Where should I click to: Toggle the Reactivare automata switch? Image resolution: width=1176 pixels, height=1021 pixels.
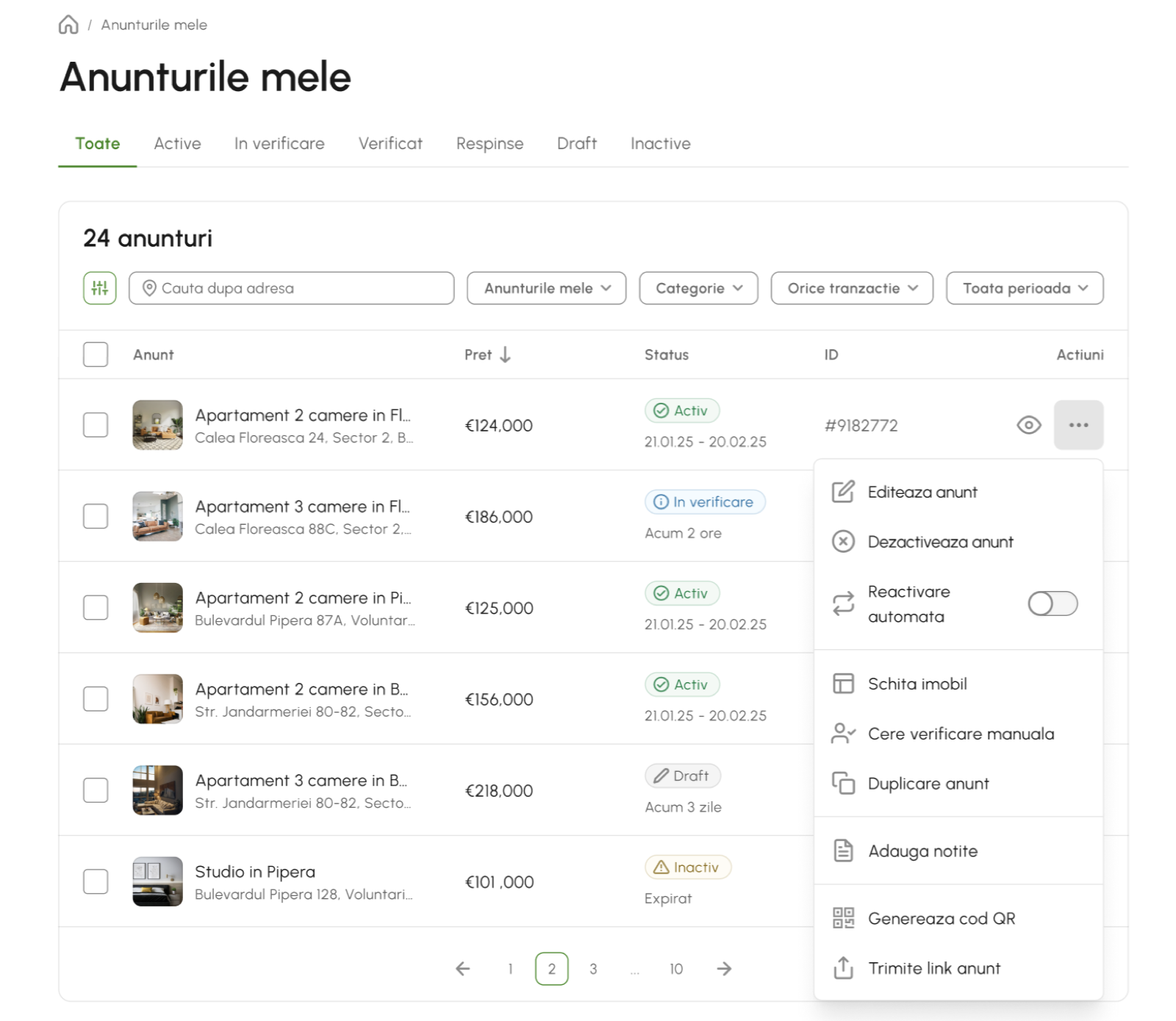pos(1053,603)
